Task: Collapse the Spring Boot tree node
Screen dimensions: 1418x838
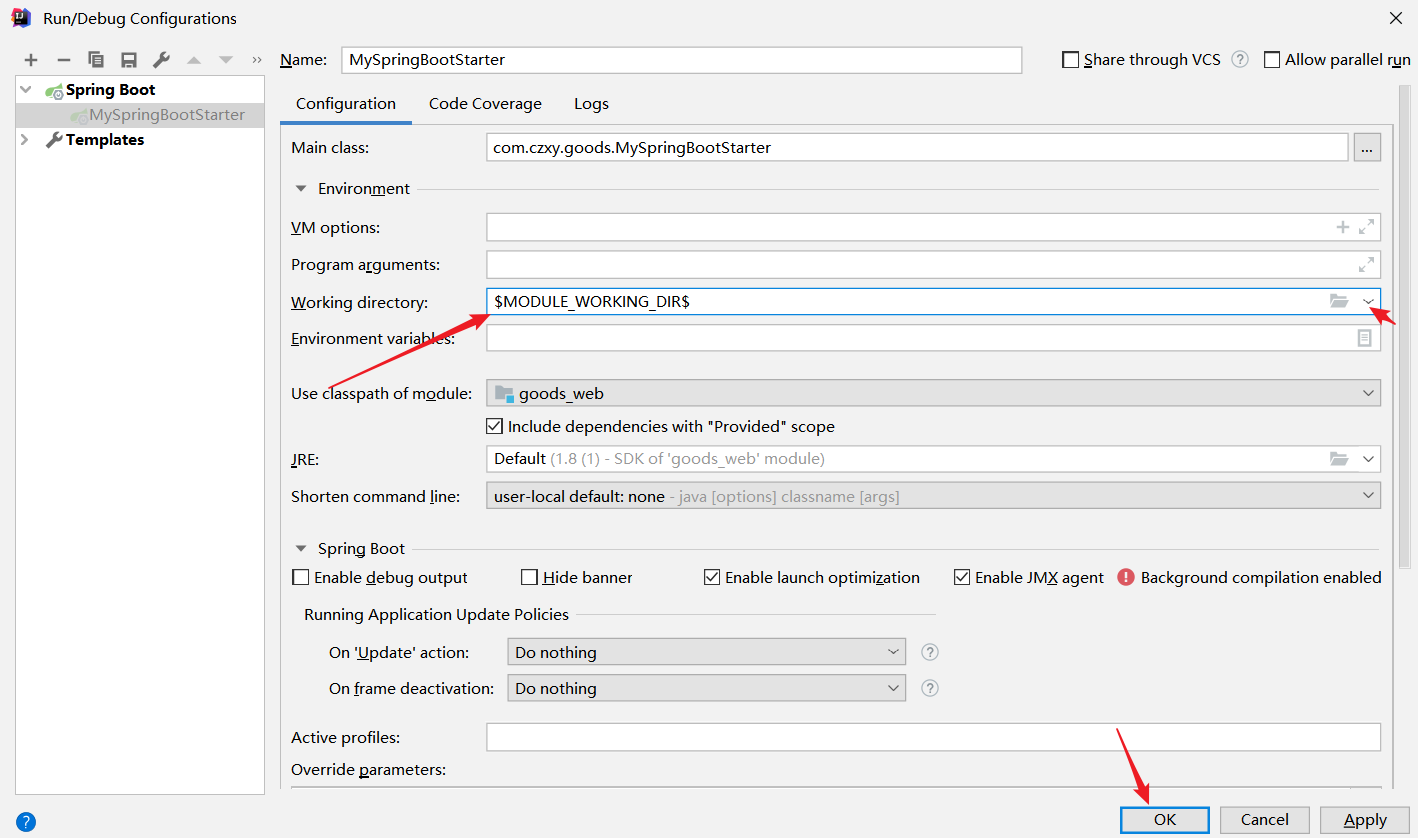Action: coord(25,89)
